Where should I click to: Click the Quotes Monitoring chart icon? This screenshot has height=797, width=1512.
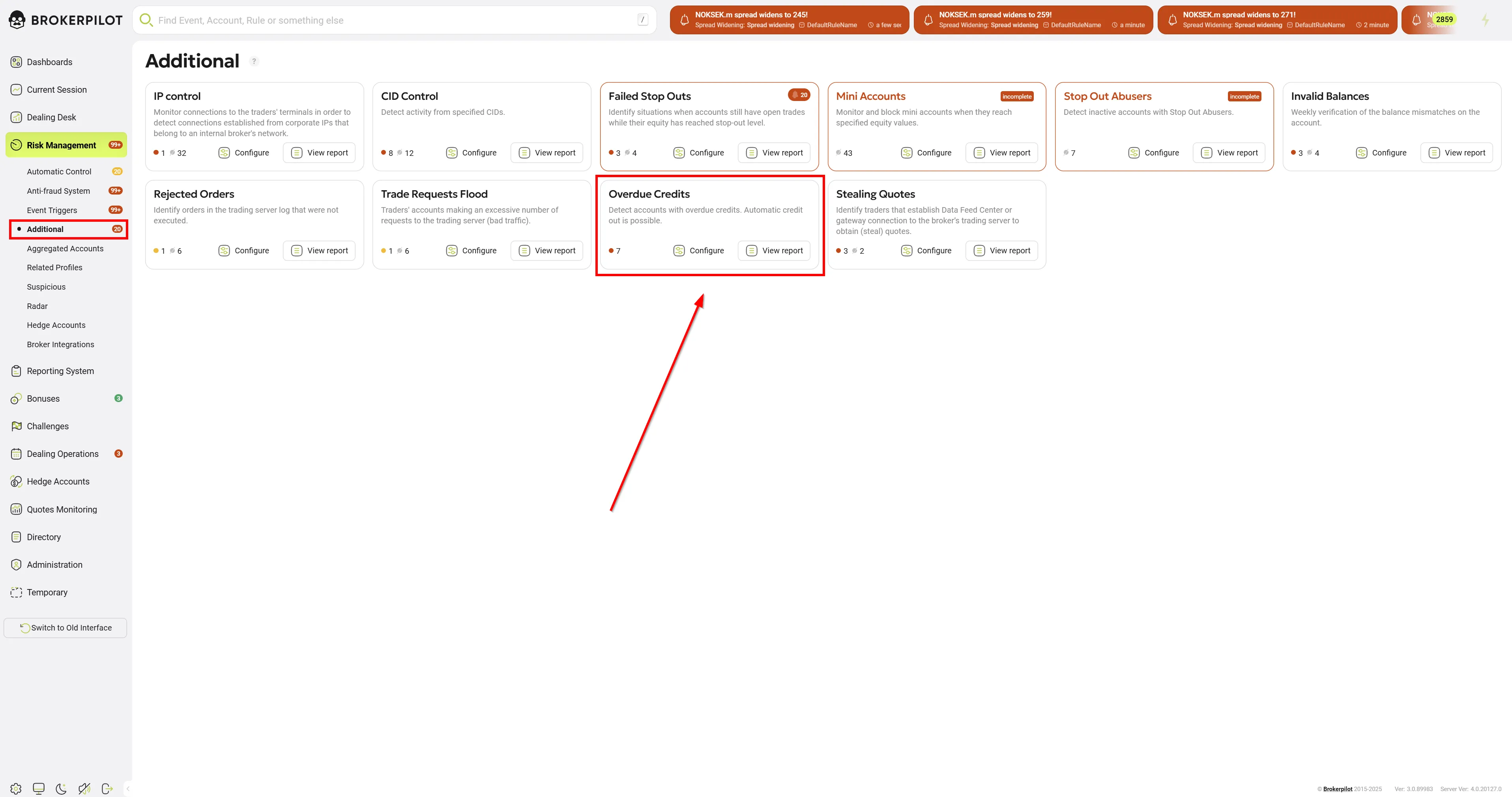click(17, 509)
